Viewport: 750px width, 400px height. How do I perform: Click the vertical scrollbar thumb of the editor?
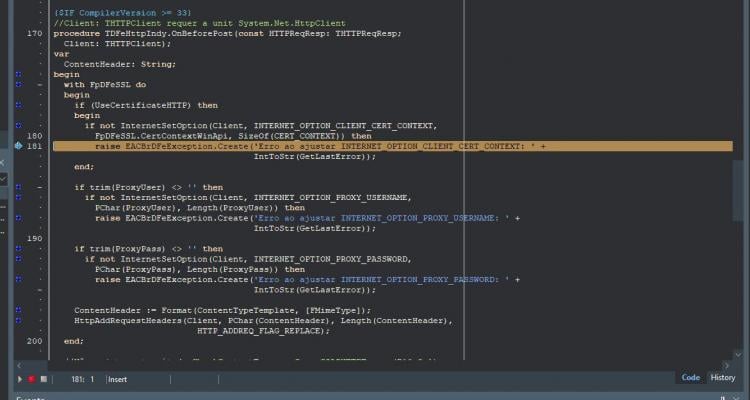738,189
